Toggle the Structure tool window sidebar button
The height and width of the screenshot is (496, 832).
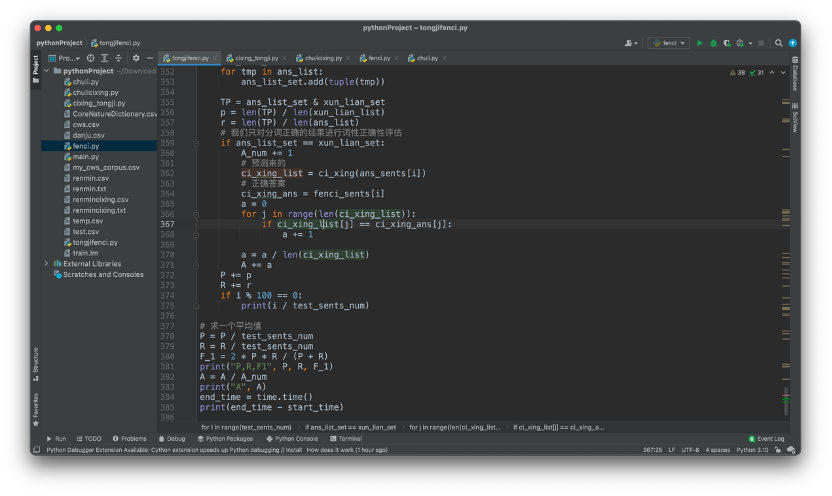point(36,364)
